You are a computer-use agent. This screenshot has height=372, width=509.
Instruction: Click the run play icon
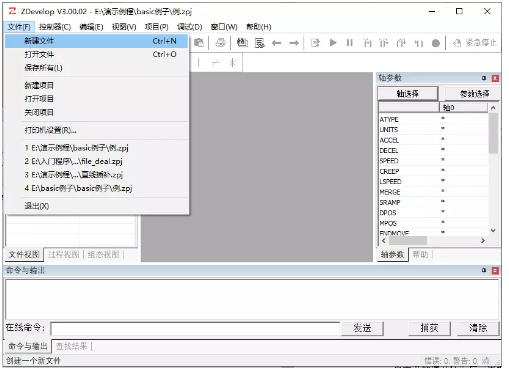(x=333, y=43)
